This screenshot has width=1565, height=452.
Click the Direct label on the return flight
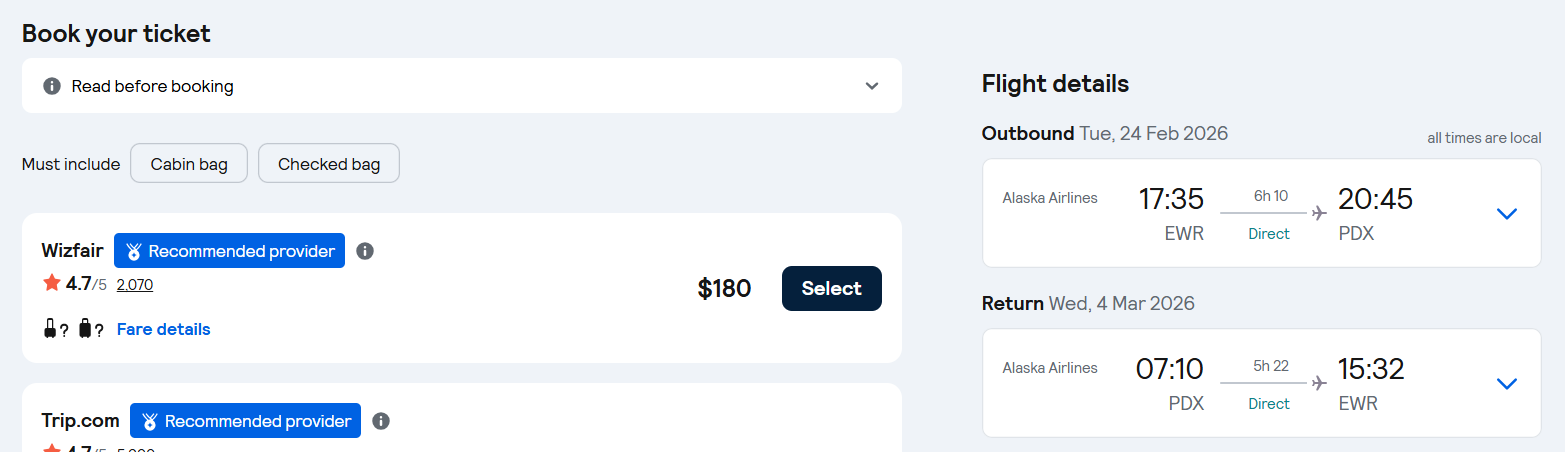[x=1269, y=404]
